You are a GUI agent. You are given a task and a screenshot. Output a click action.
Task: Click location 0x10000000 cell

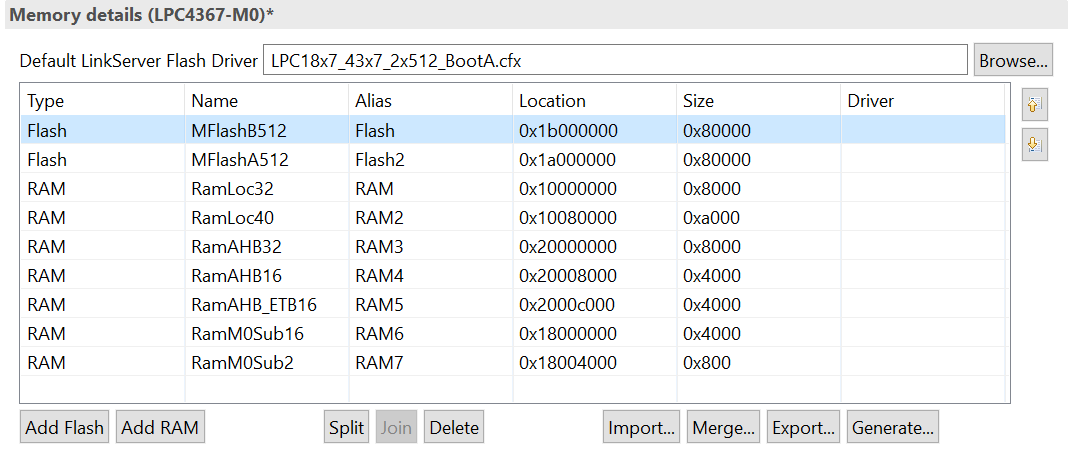(594, 188)
